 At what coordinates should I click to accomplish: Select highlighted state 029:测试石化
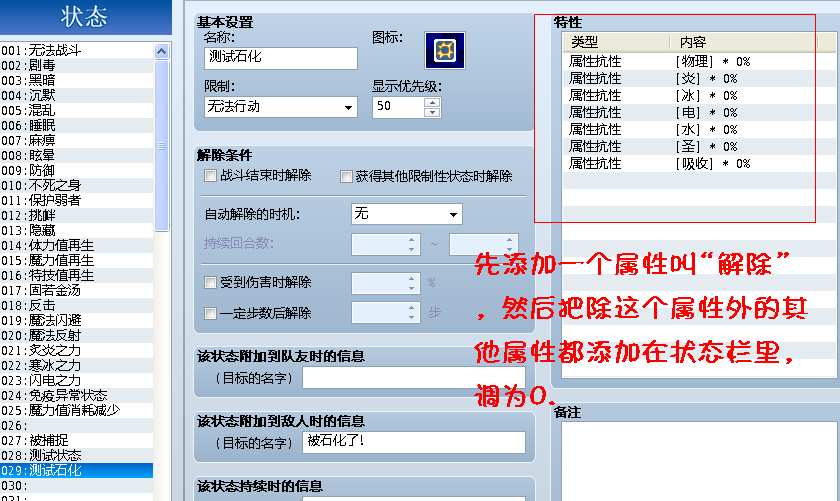coord(77,470)
